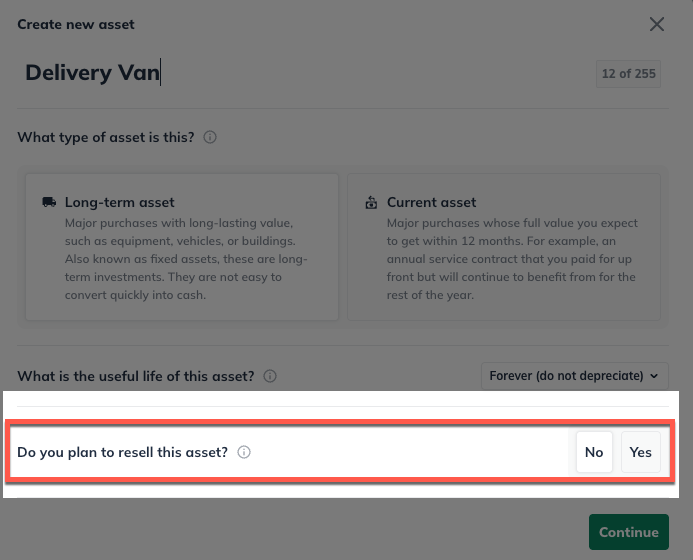This screenshot has height=560, width=693.
Task: Close the Create new asset dialog
Action: click(x=657, y=24)
